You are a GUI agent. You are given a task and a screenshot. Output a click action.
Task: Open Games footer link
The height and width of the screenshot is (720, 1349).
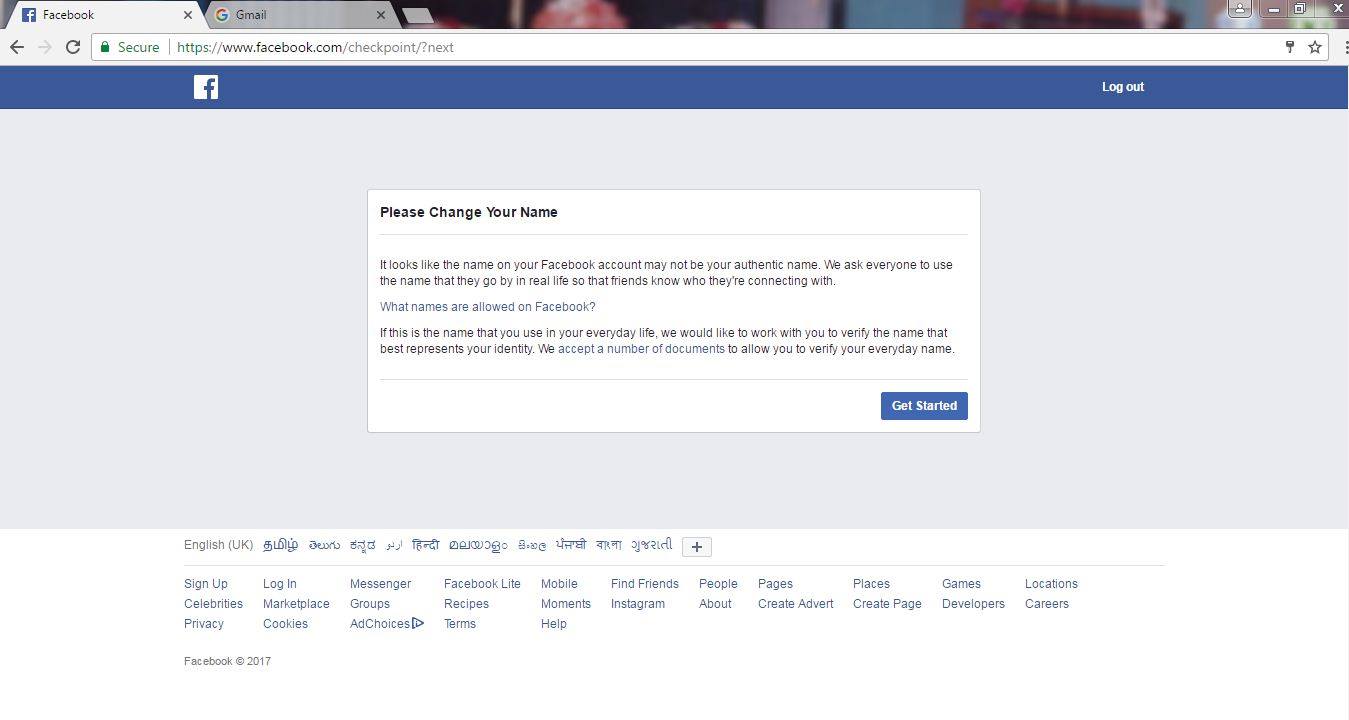point(961,584)
